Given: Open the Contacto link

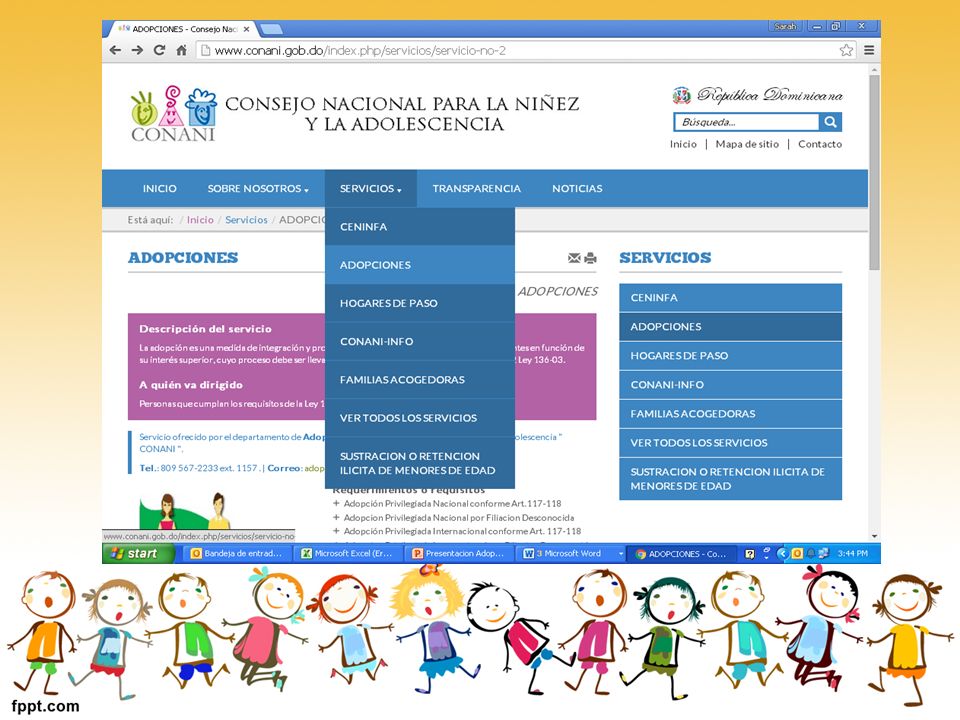Looking at the screenshot, I should pos(820,144).
